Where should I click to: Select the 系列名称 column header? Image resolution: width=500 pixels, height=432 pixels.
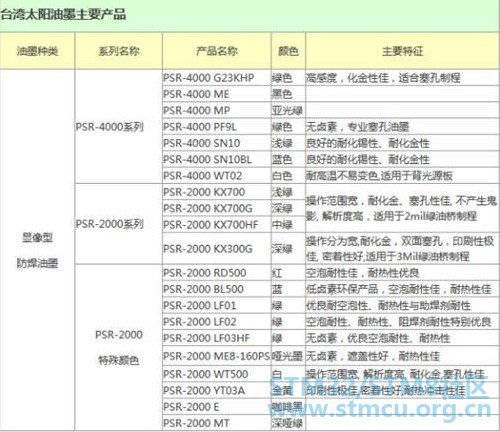(119, 51)
